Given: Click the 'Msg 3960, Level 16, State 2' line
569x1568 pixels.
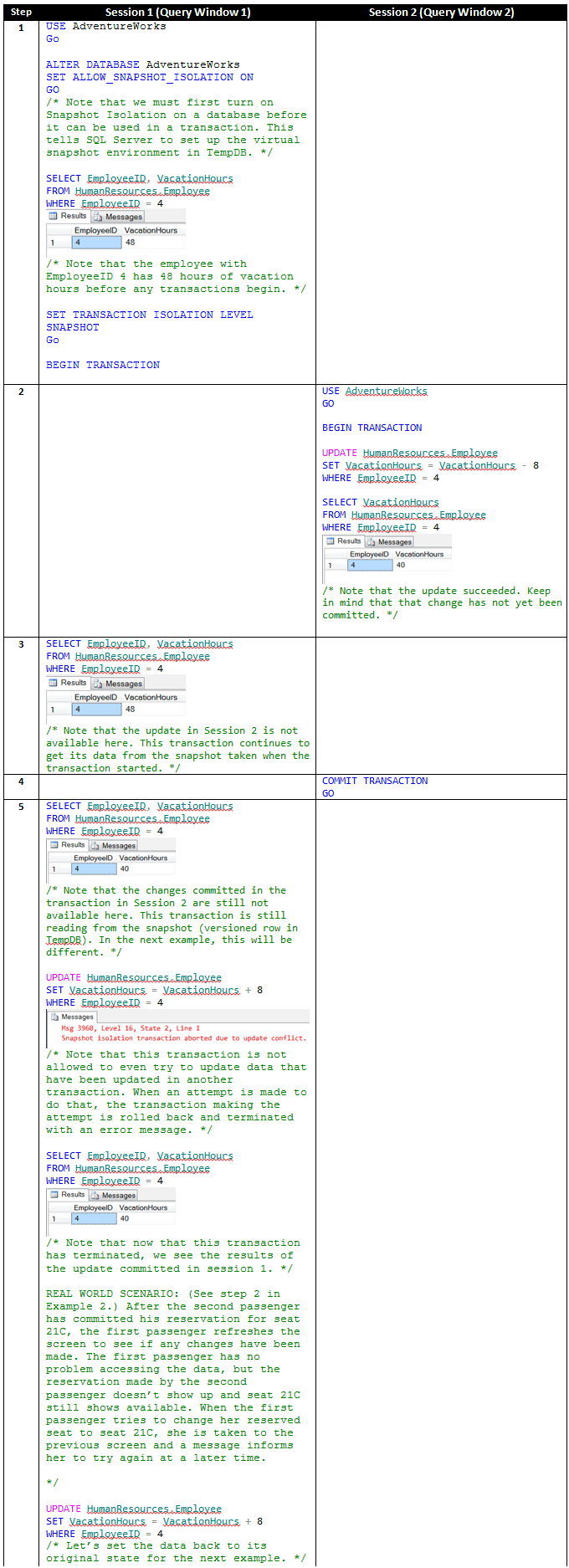Looking at the screenshot, I should coord(131,1028).
